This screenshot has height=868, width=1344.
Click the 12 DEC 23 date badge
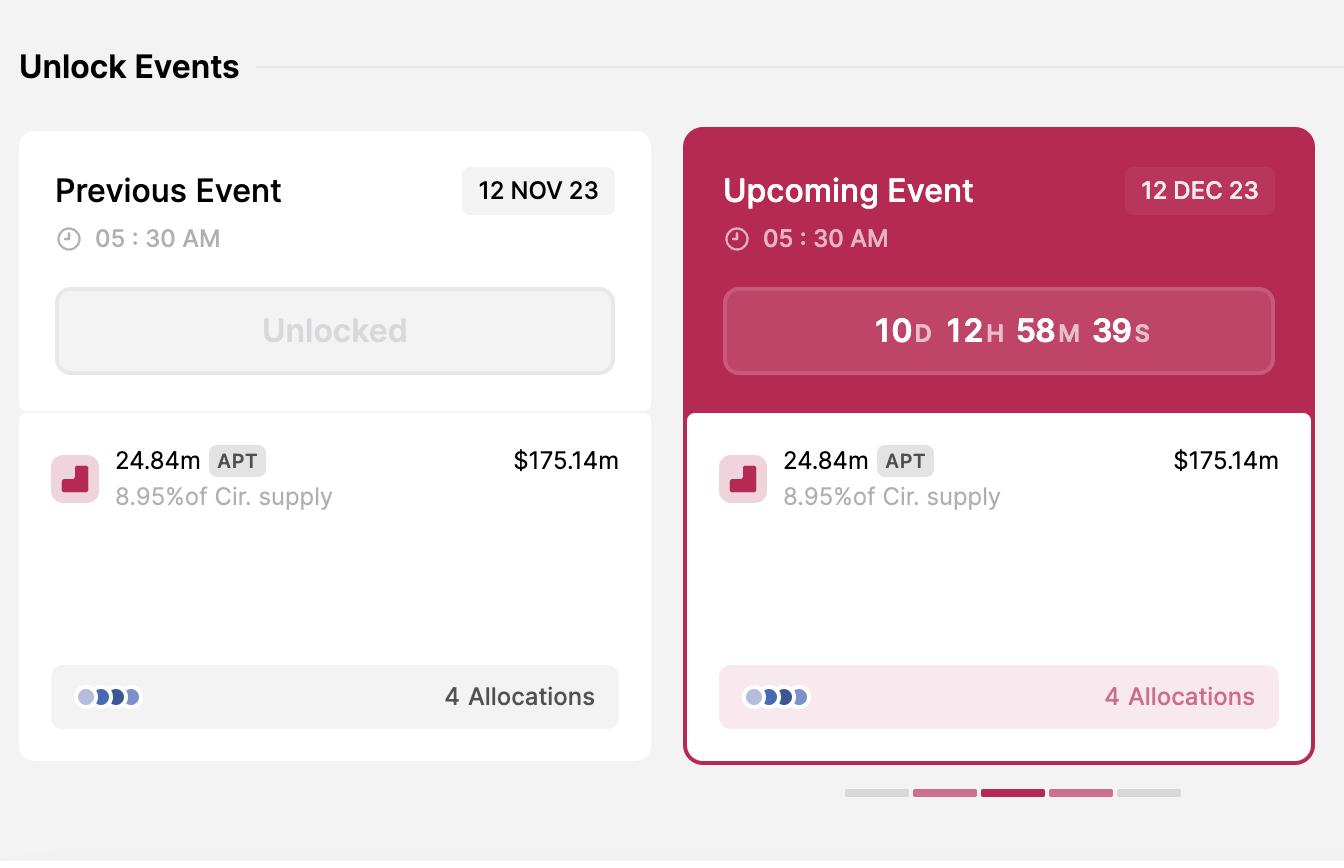pos(1199,191)
